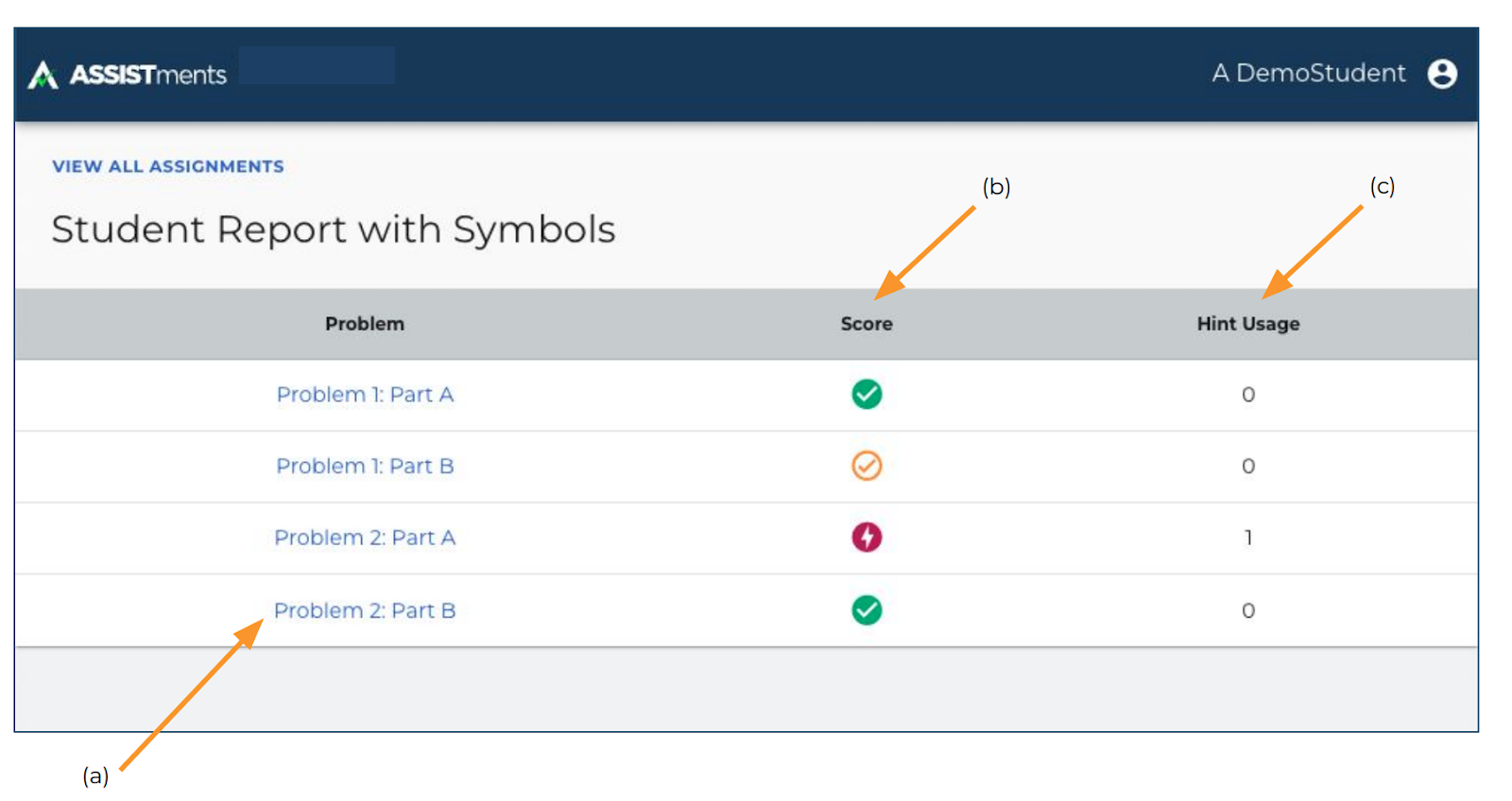
Task: Click green checkmark for Problem 2: Part B
Action: [x=867, y=610]
